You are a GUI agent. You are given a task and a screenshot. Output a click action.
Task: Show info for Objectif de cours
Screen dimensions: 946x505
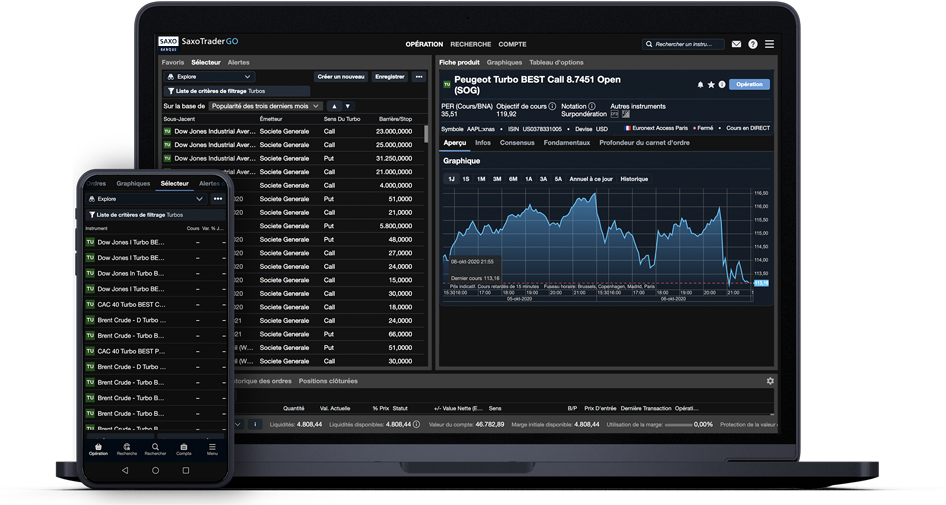pos(552,106)
